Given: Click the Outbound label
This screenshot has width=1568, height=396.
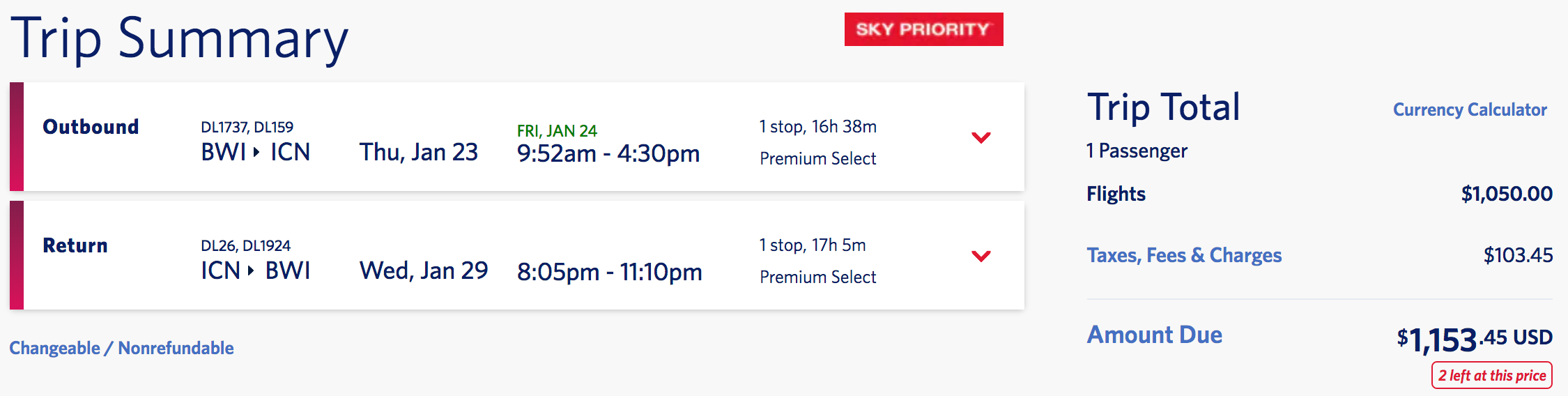Looking at the screenshot, I should tap(91, 127).
